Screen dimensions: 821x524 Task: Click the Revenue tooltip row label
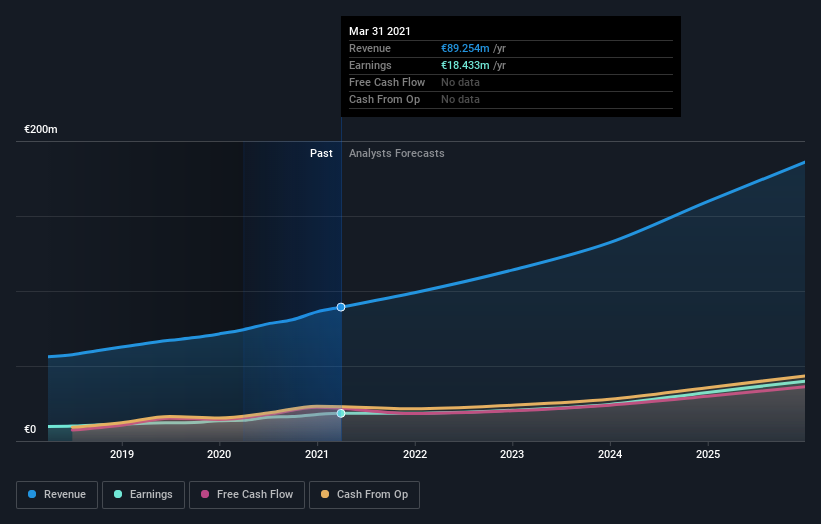[x=370, y=48]
